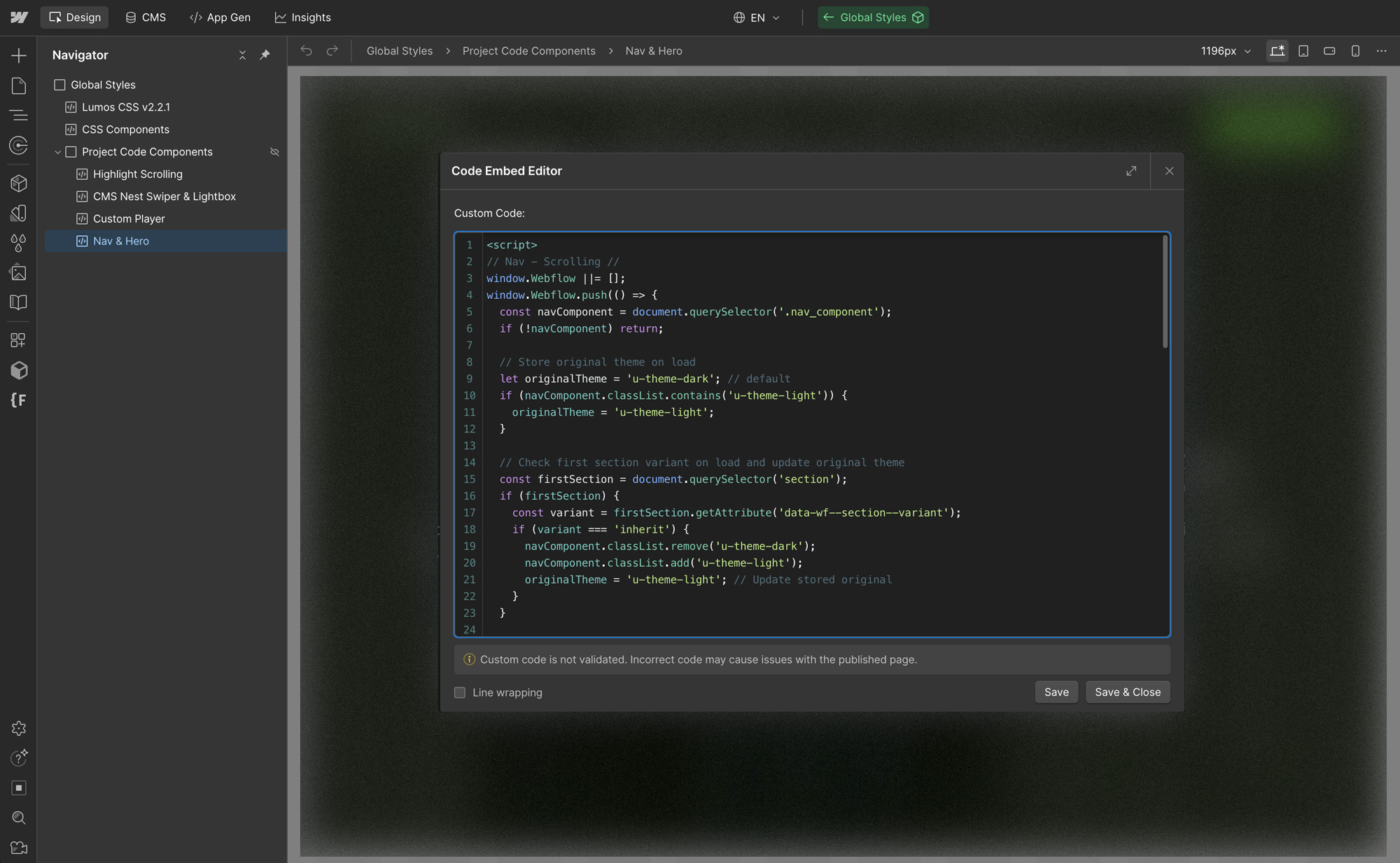Open the Components cube panel

[x=19, y=183]
